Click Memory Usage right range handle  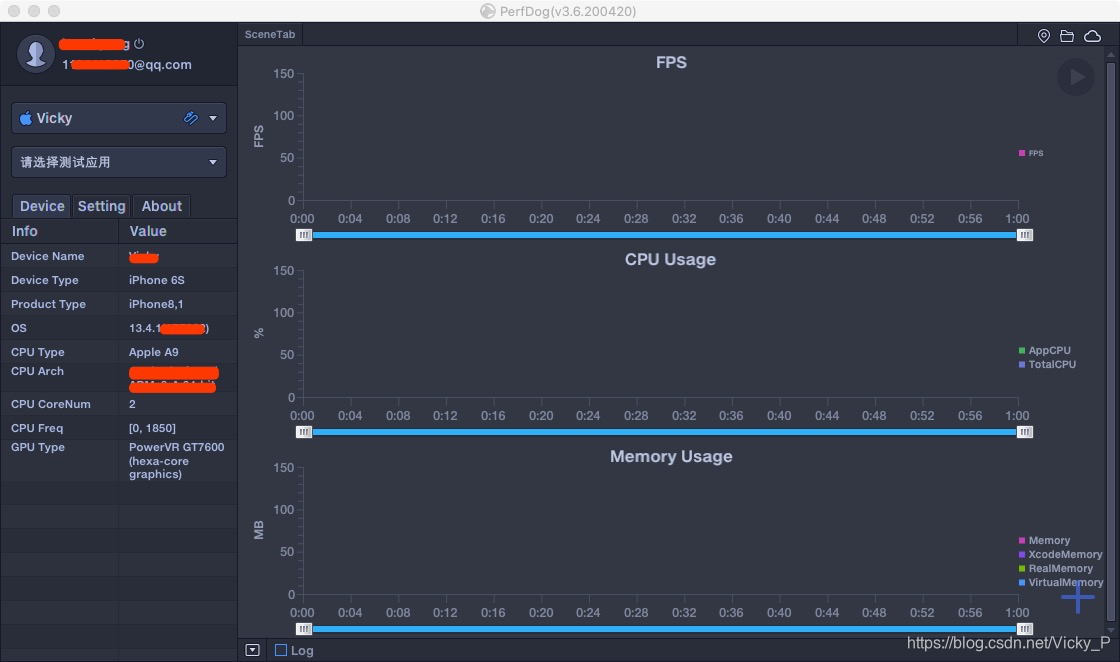1024,629
